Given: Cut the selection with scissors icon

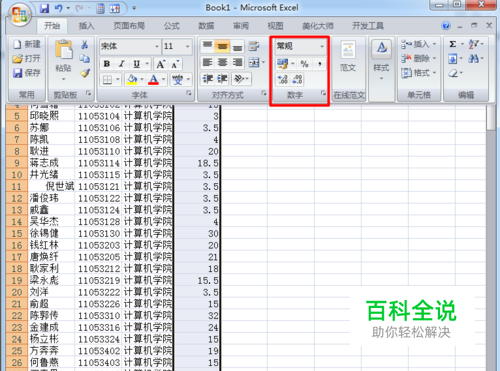Looking at the screenshot, I should point(85,44).
